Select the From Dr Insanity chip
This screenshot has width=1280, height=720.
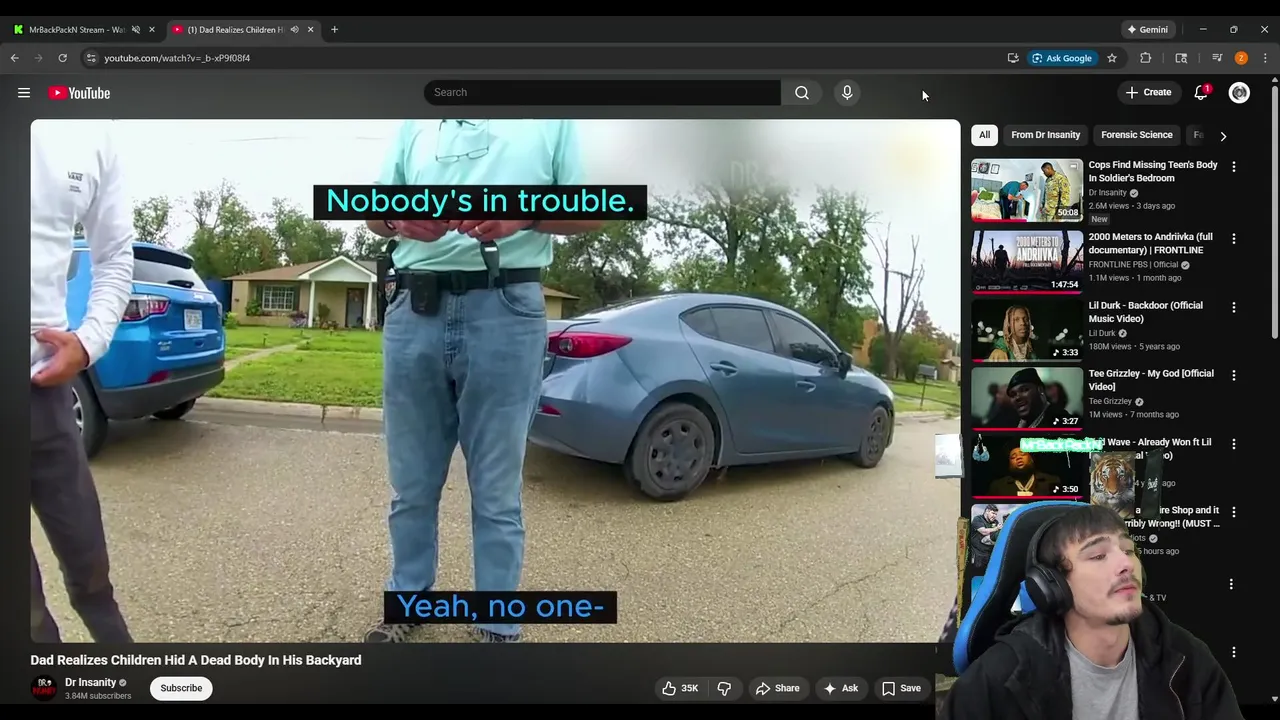tap(1045, 135)
